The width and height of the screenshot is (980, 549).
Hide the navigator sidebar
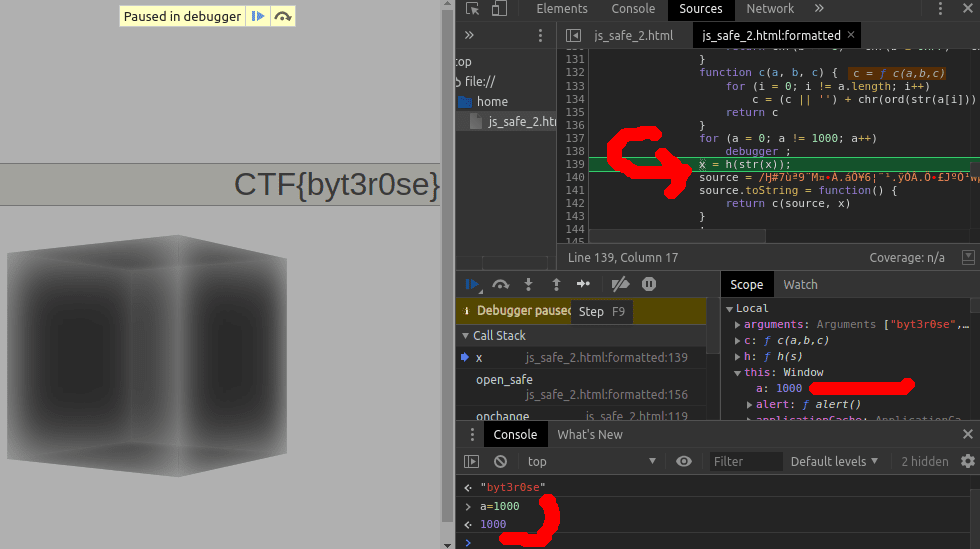pyautogui.click(x=573, y=36)
